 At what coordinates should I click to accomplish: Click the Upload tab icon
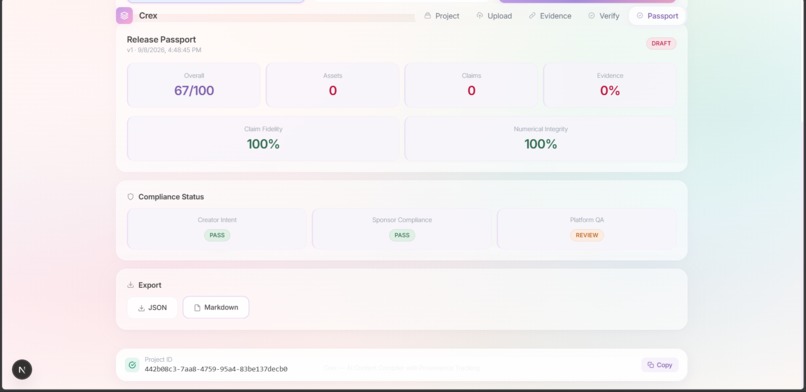click(x=480, y=15)
